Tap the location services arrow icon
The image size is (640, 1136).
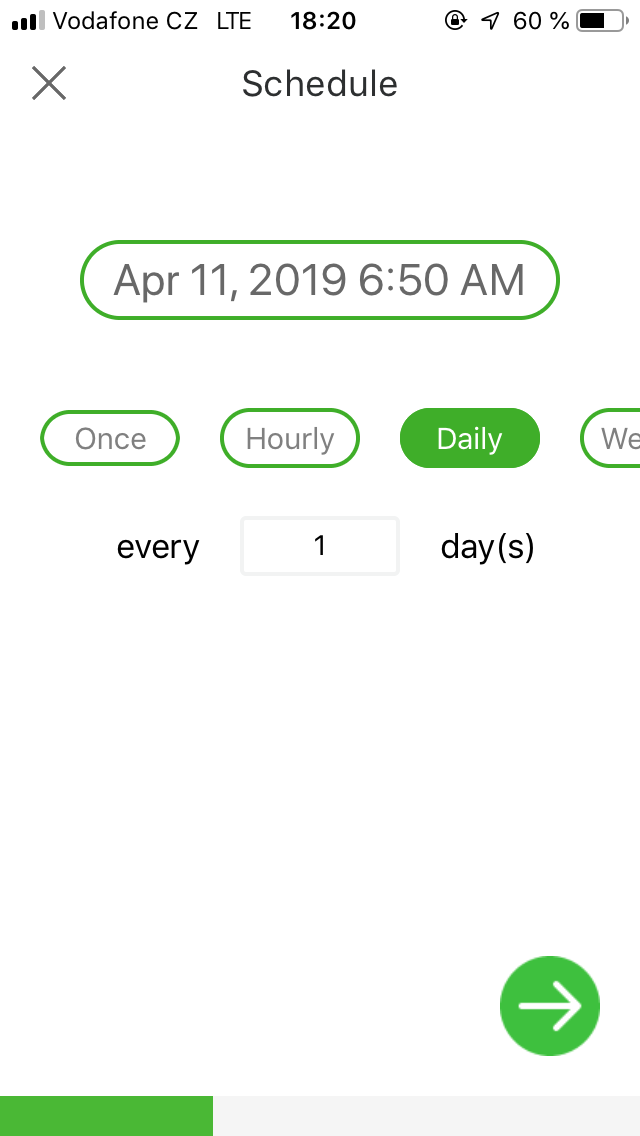(x=490, y=21)
